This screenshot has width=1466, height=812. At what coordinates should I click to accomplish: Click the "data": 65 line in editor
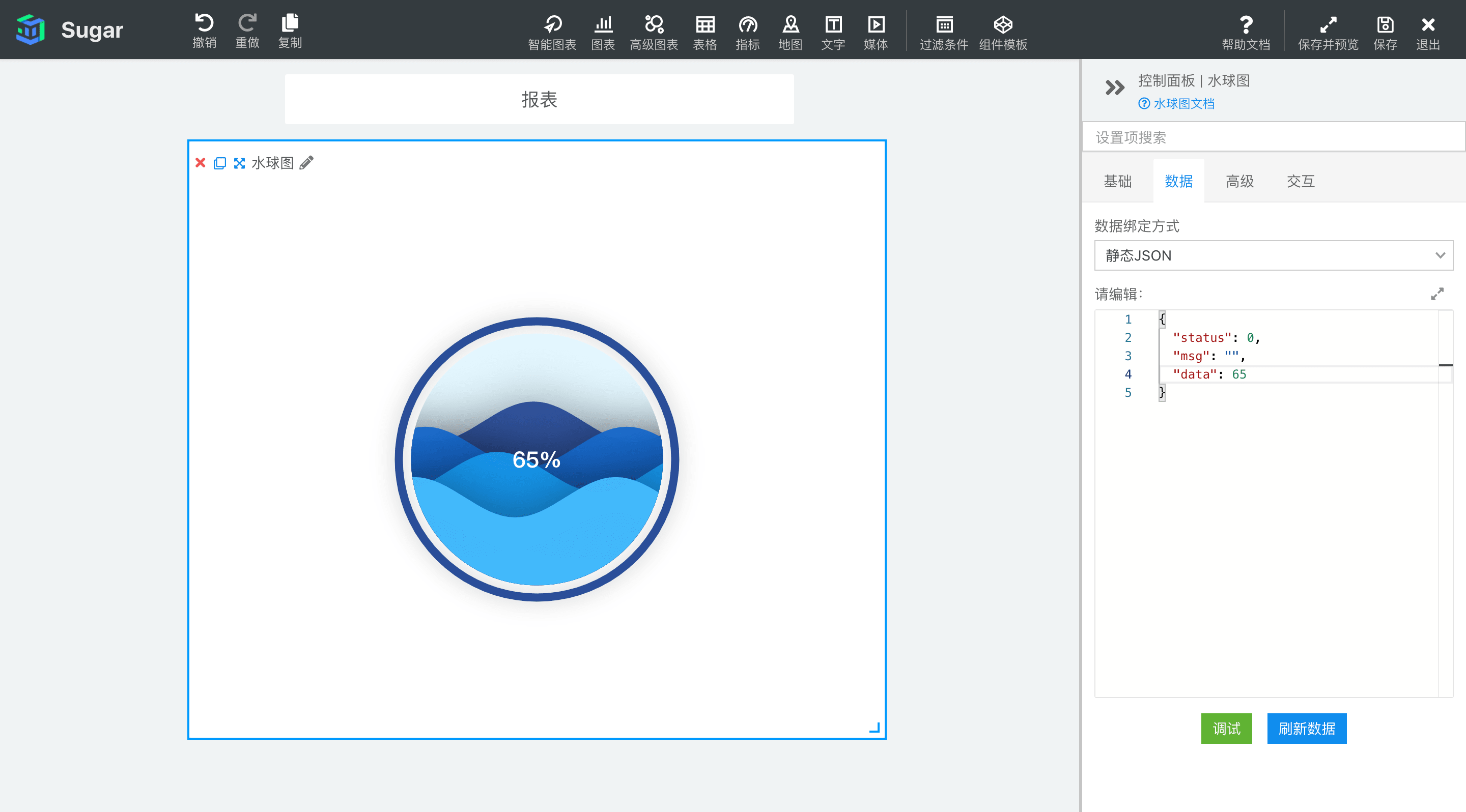coord(1209,374)
